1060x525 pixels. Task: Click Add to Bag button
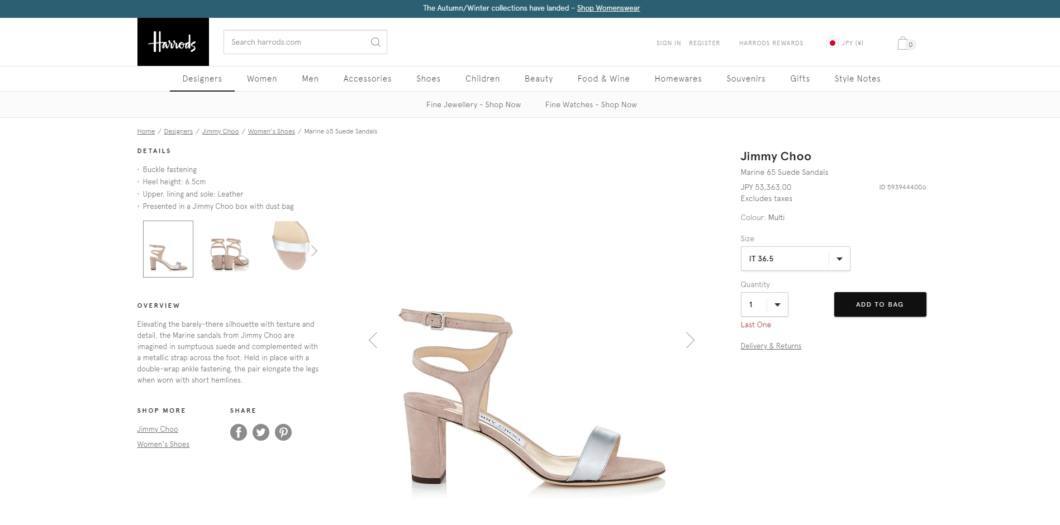tap(880, 305)
